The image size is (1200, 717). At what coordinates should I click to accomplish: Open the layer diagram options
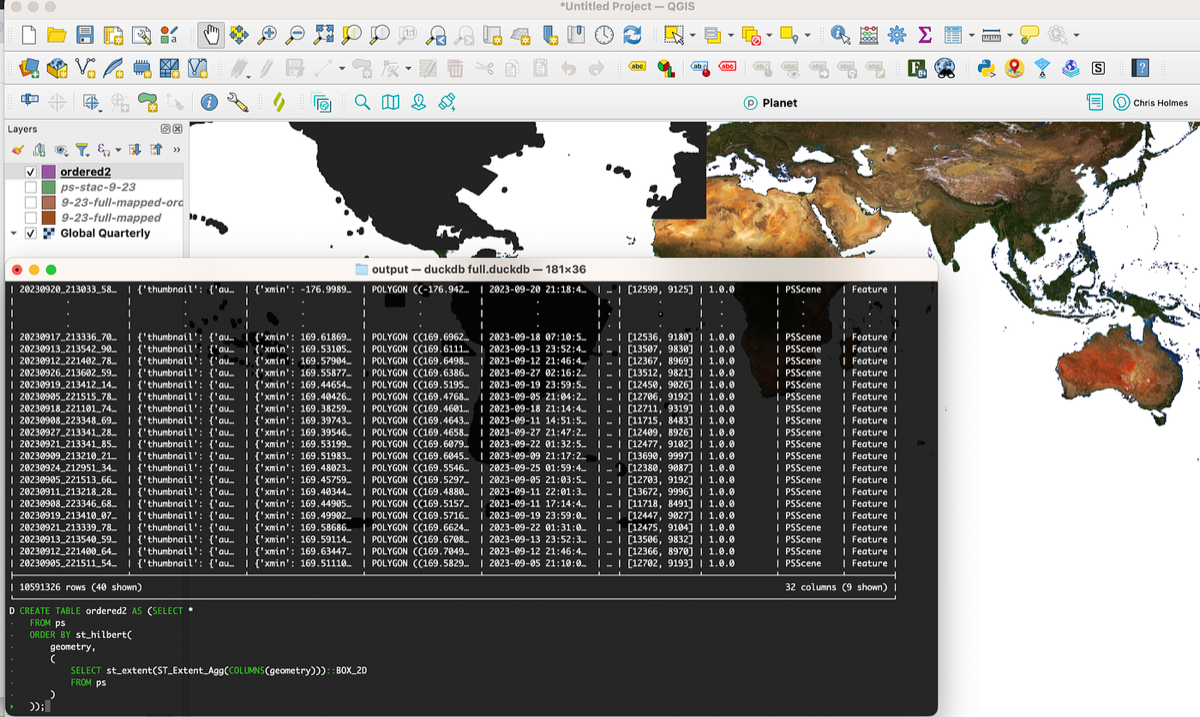666,68
